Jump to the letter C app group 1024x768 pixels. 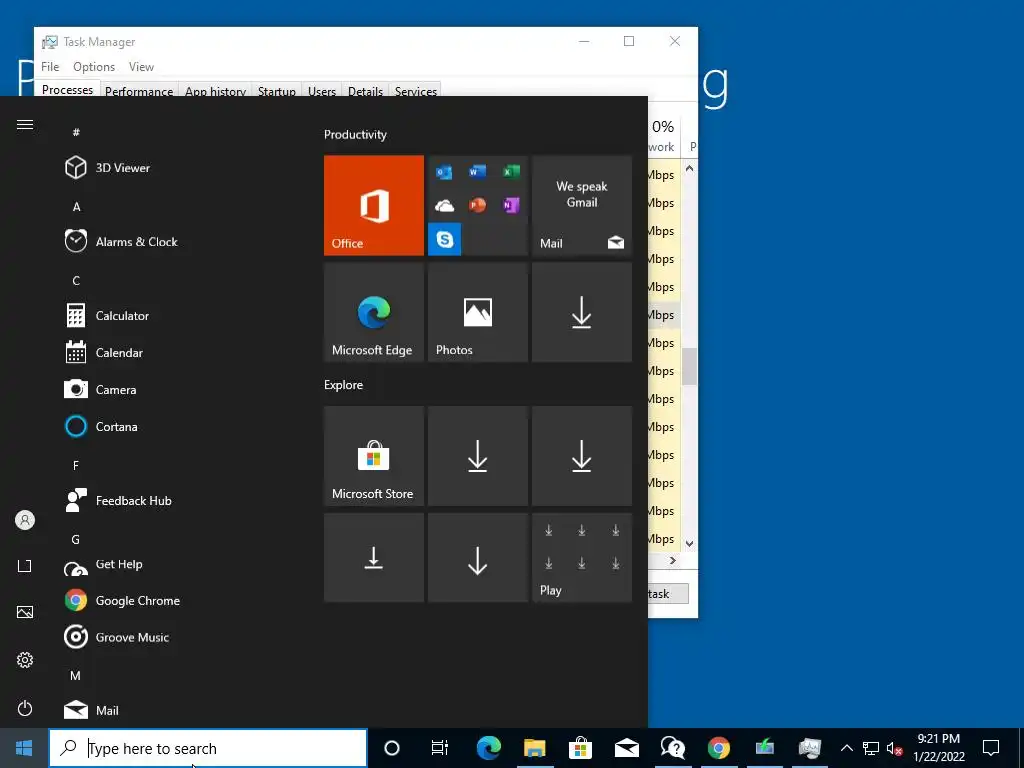pyautogui.click(x=76, y=281)
